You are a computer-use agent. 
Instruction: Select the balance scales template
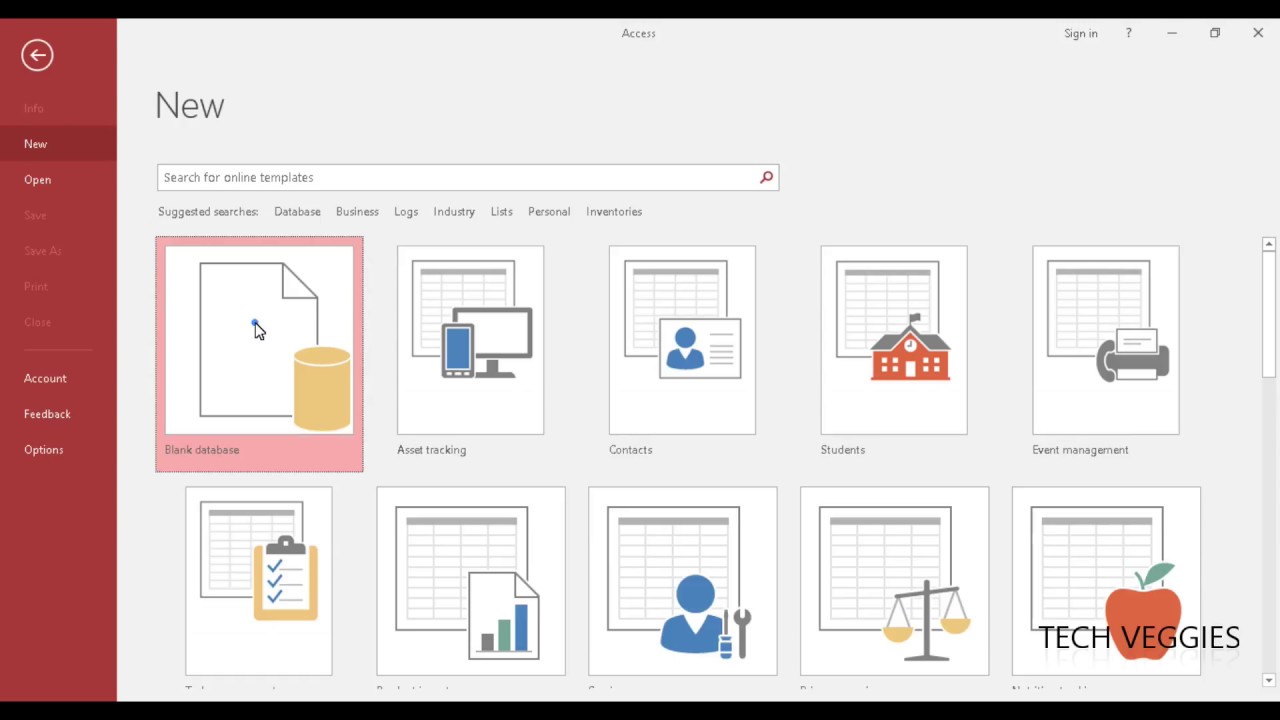[895, 581]
